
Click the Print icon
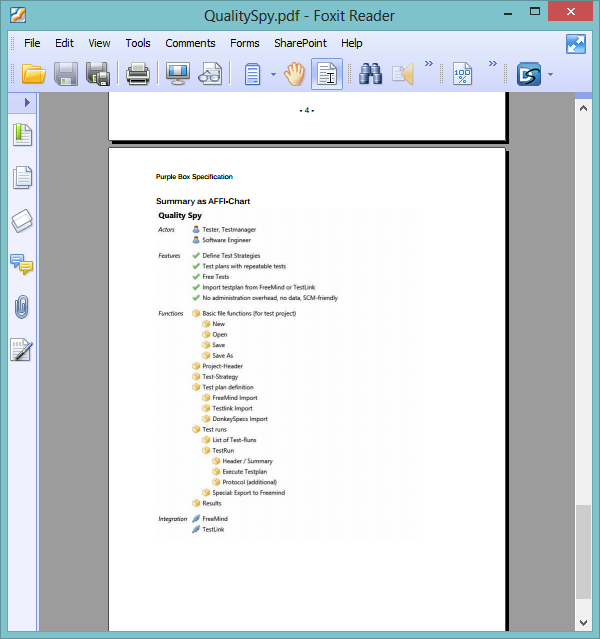pos(138,74)
